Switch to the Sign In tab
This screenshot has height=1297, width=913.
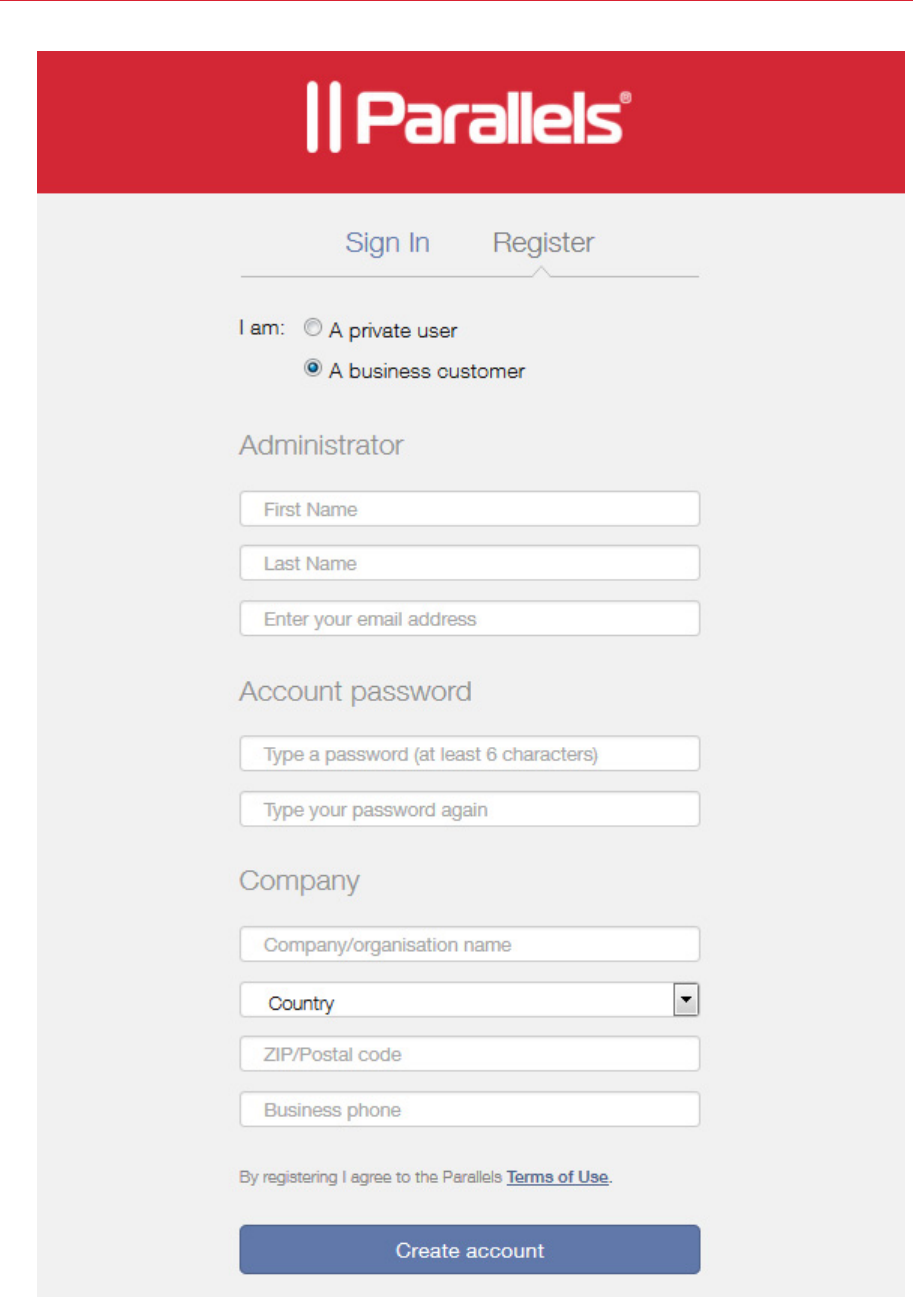pos(387,243)
